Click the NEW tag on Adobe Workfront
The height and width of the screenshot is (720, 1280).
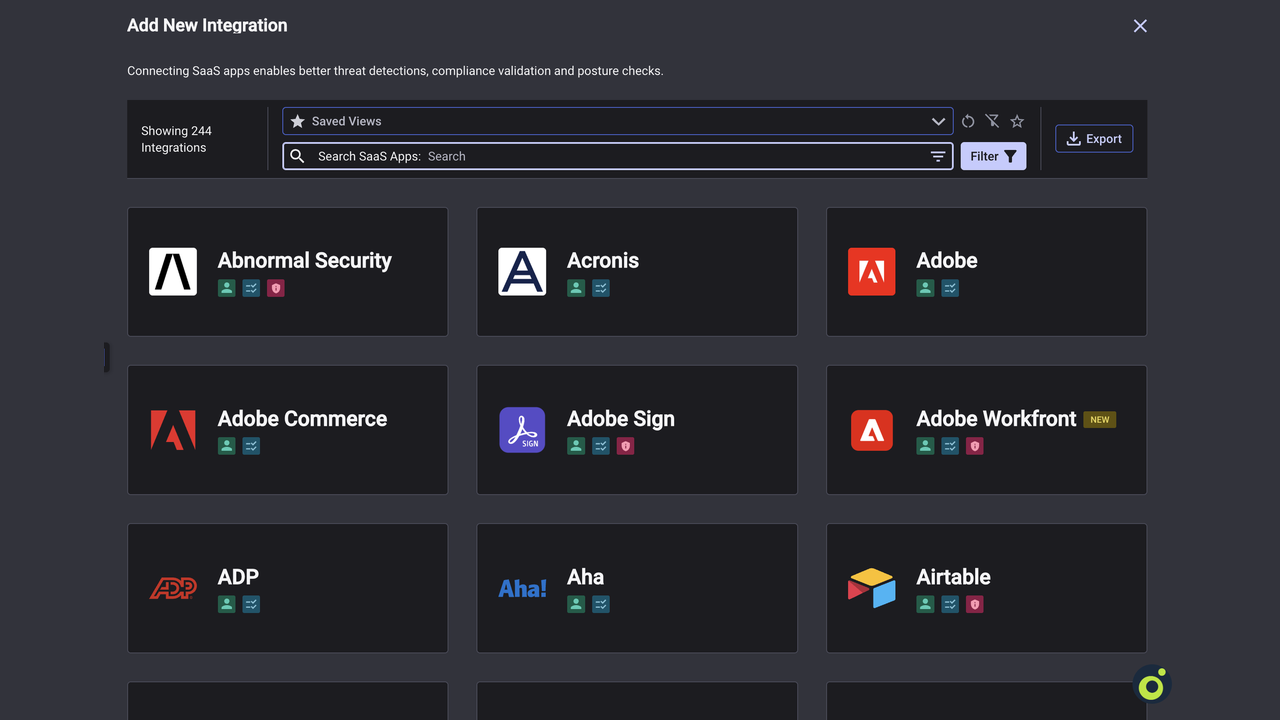(1100, 420)
